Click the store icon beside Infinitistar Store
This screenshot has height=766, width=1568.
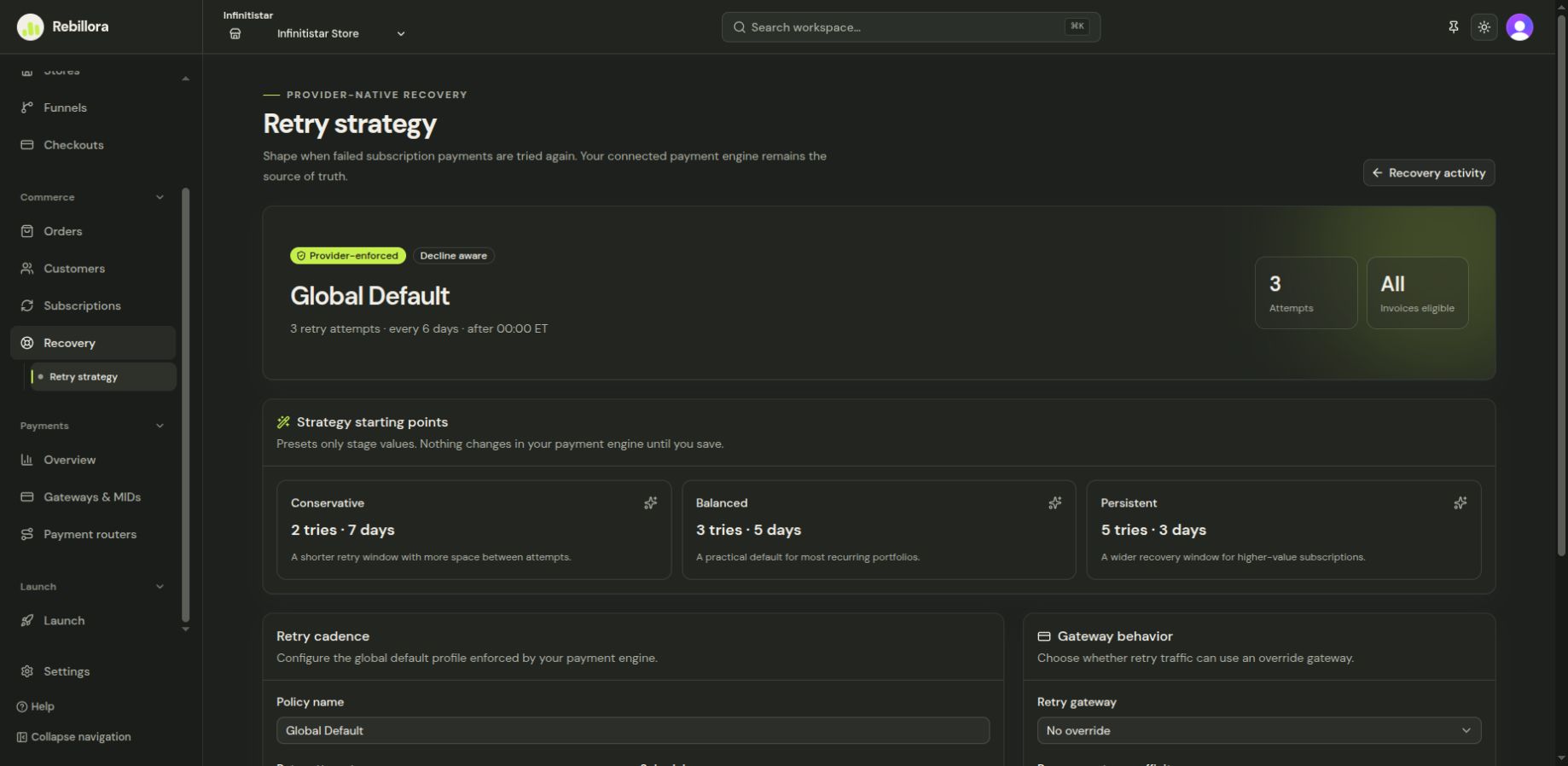pyautogui.click(x=235, y=34)
